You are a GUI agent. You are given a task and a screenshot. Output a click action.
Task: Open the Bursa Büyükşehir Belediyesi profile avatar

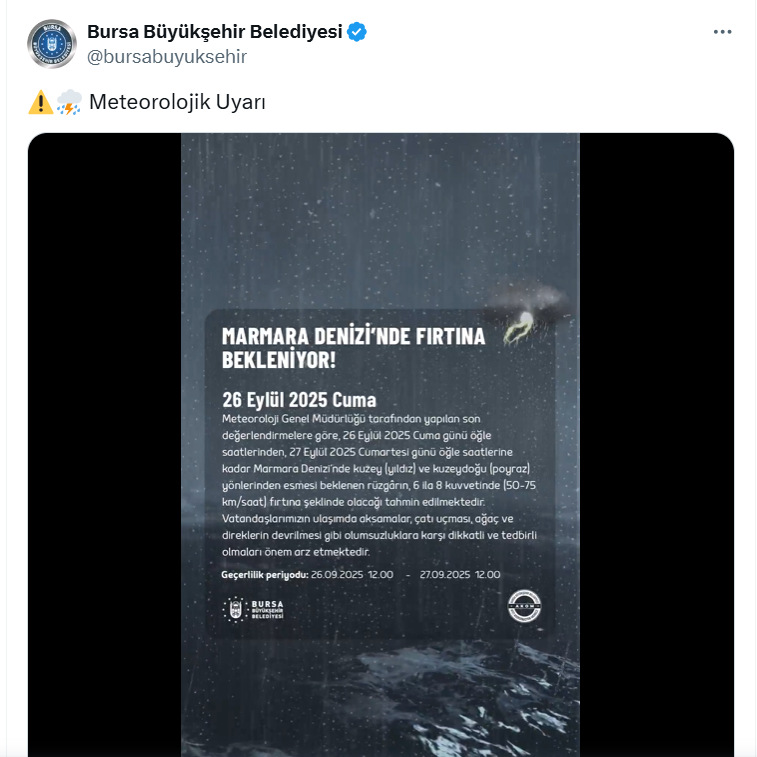[52, 44]
